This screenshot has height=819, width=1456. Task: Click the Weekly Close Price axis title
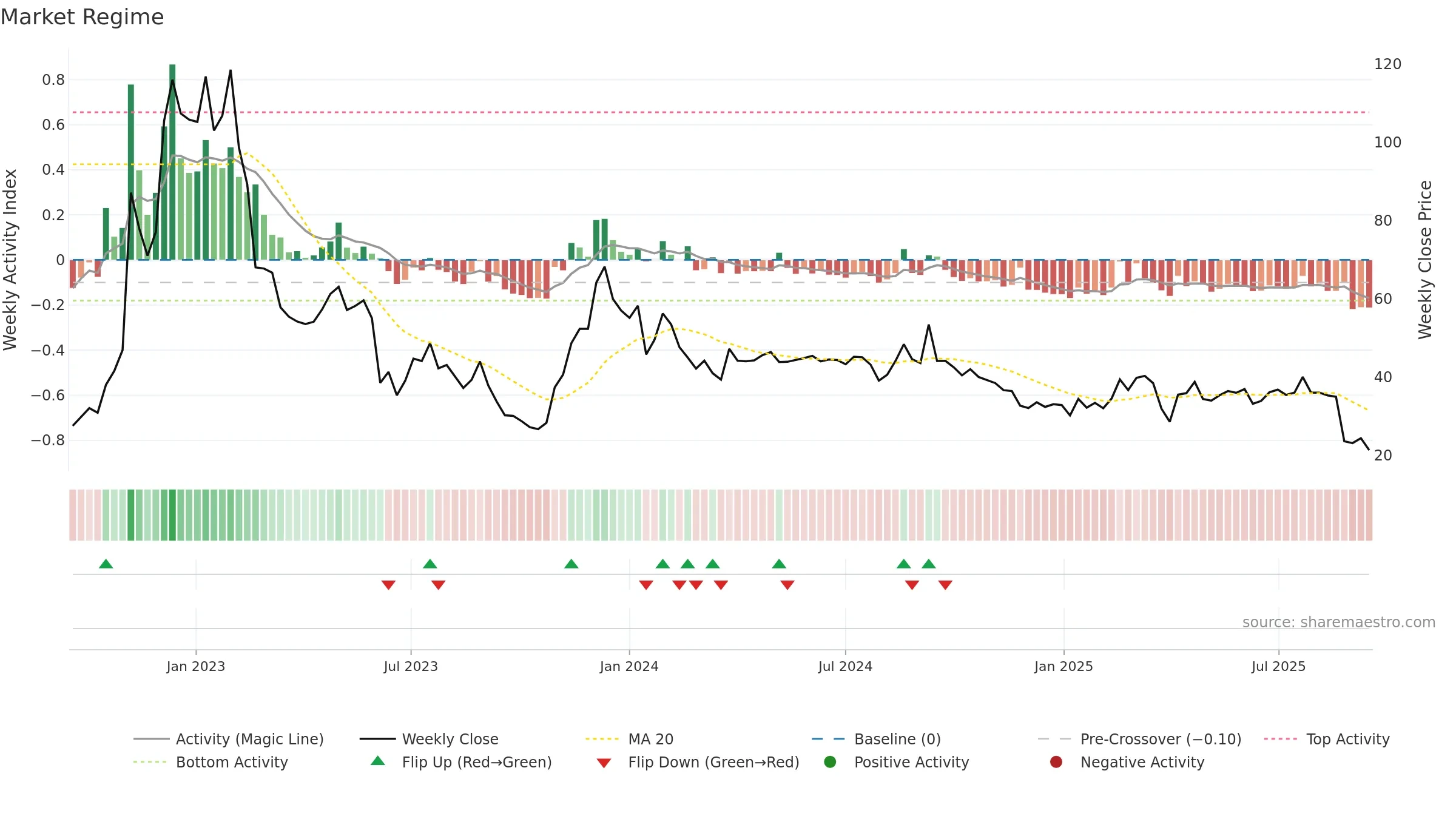coord(1425,260)
